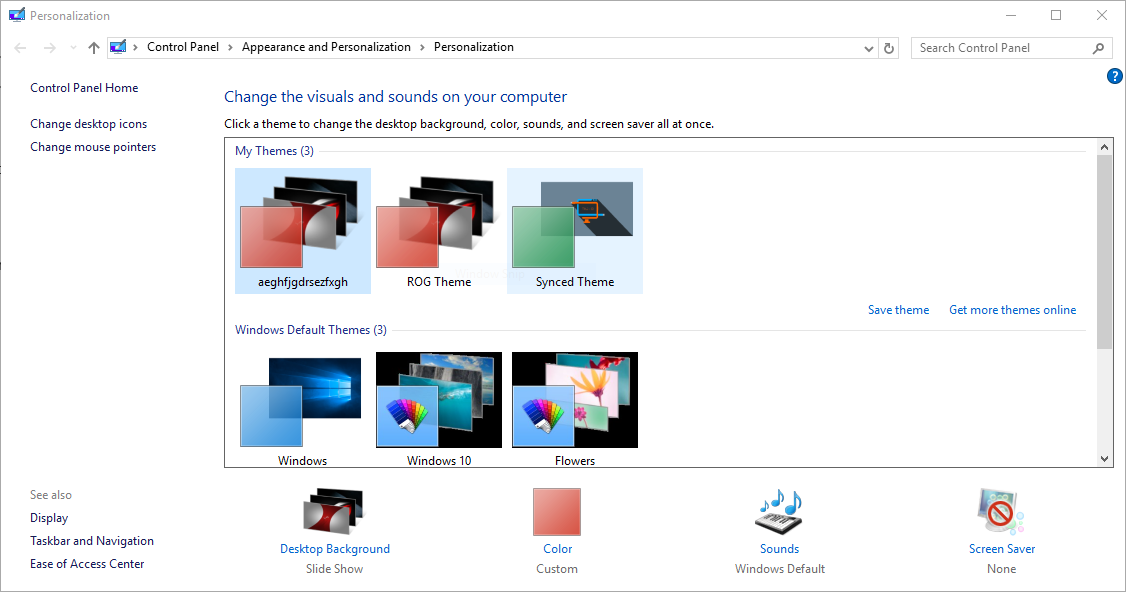Apply the Windows default theme

[x=302, y=409]
